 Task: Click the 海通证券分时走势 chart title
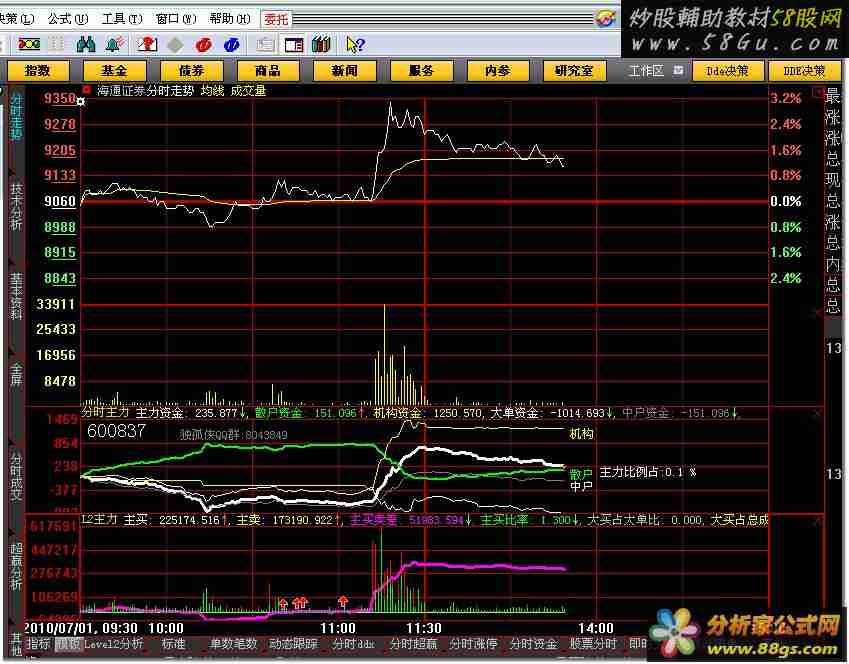click(145, 90)
